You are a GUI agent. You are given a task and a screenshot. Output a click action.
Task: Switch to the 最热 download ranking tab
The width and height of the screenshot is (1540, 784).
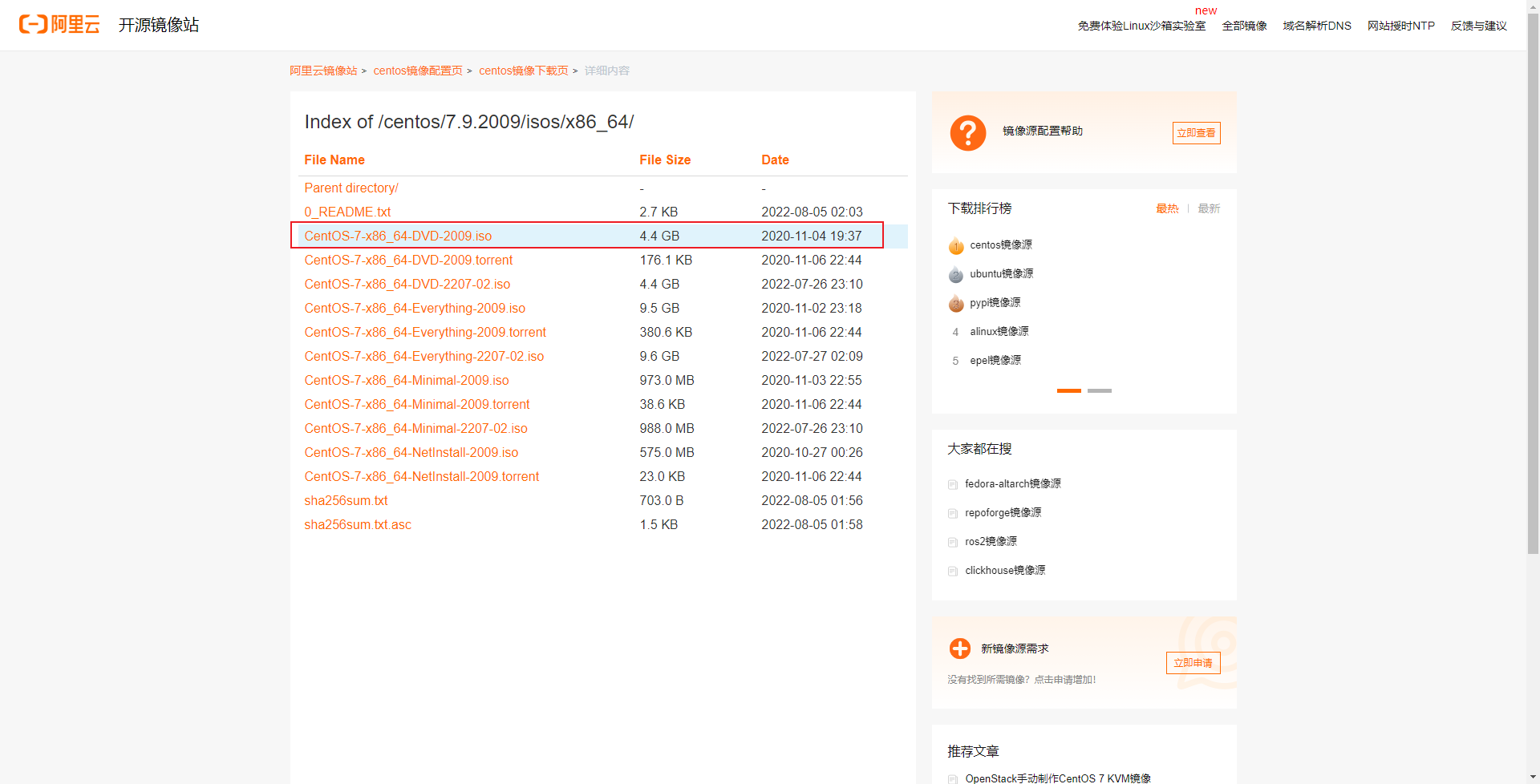1167,208
